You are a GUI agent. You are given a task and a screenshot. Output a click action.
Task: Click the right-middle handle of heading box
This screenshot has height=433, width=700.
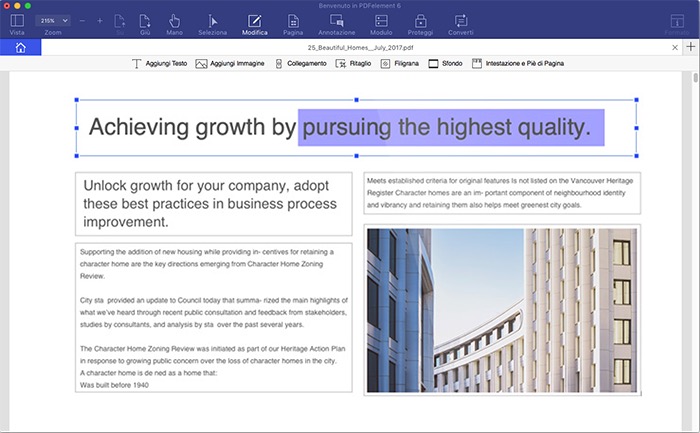click(x=637, y=128)
